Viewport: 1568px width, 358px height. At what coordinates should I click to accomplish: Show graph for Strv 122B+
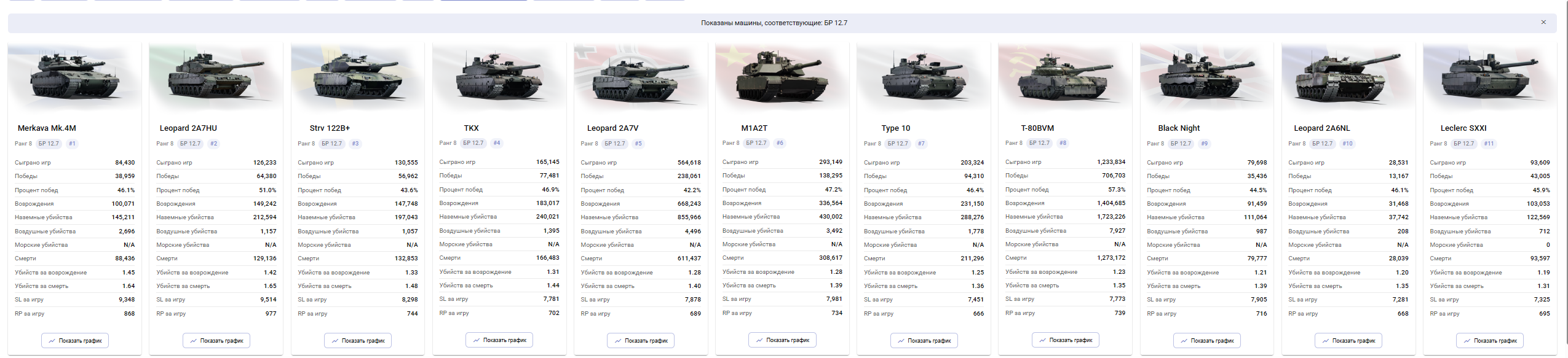tap(358, 340)
